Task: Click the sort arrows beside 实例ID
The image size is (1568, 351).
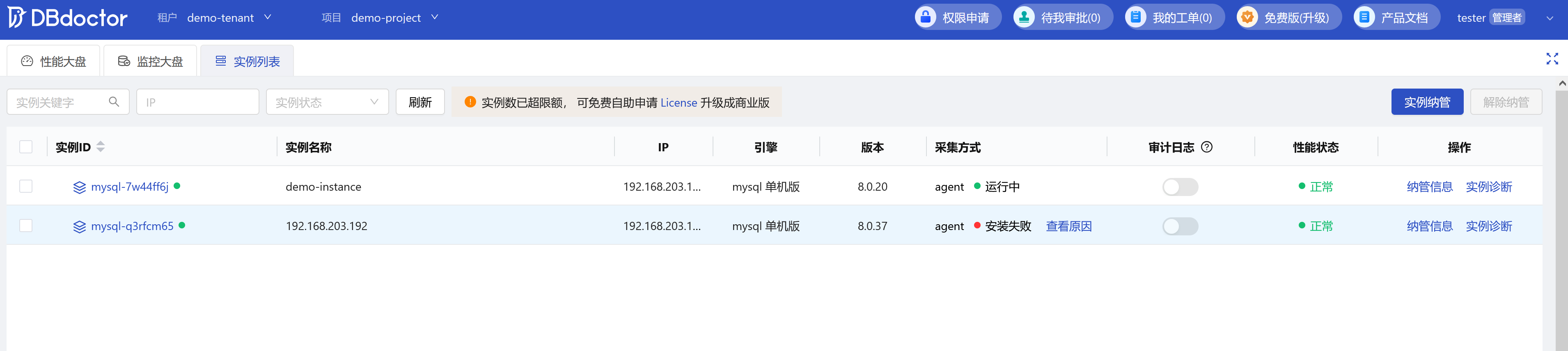Action: coord(101,147)
